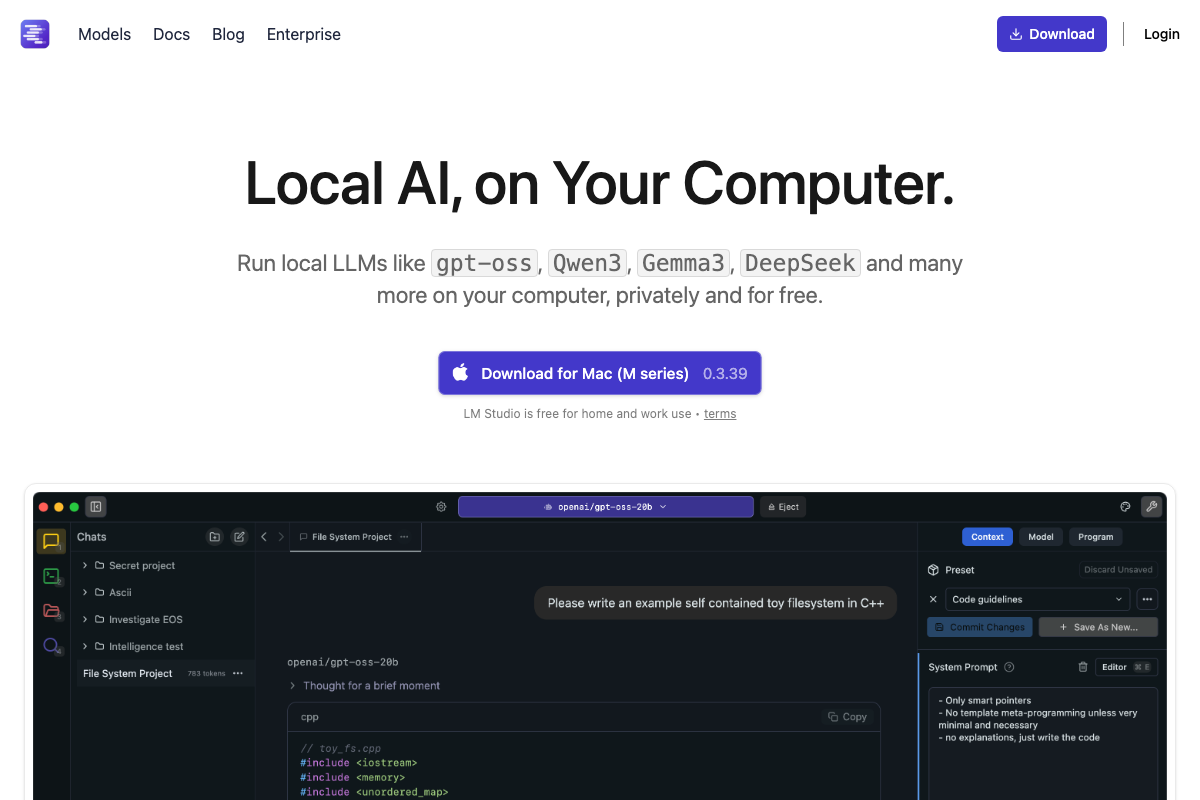Expand the Secret project folder
Viewport: 1200px width, 800px height.
point(86,566)
